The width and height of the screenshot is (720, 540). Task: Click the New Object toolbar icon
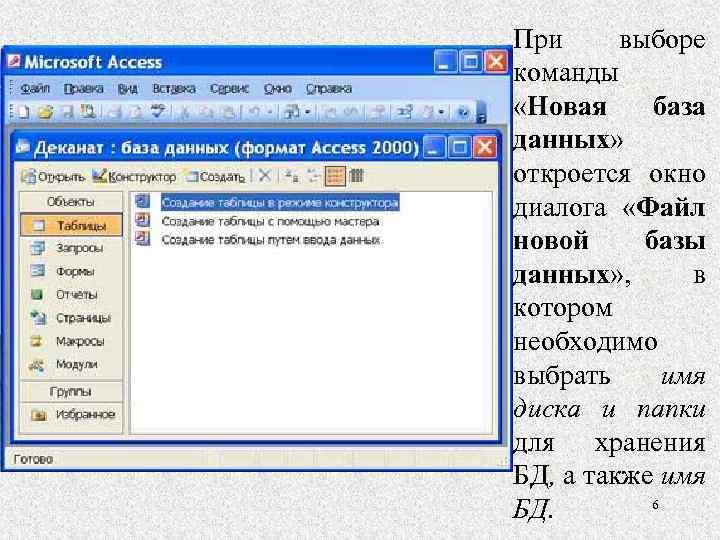(427, 112)
